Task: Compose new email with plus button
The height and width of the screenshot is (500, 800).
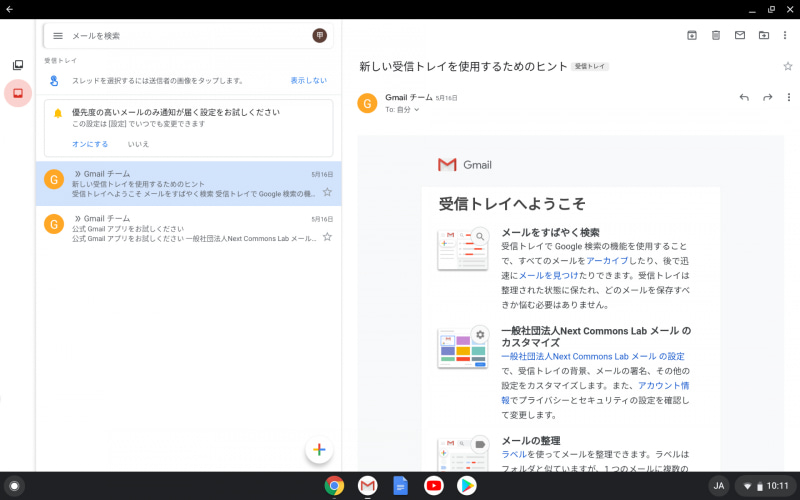Action: (319, 449)
